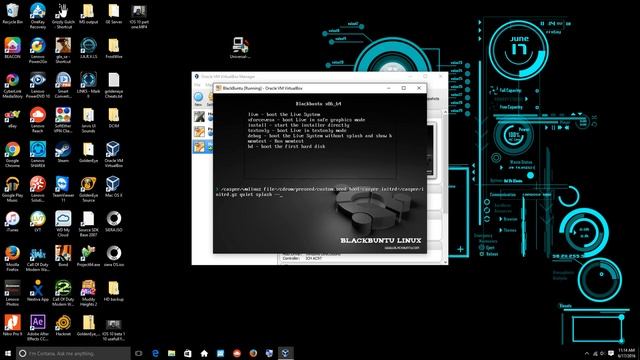Select the Lenovo Reach cloud icon

pyautogui.click(x=38, y=120)
